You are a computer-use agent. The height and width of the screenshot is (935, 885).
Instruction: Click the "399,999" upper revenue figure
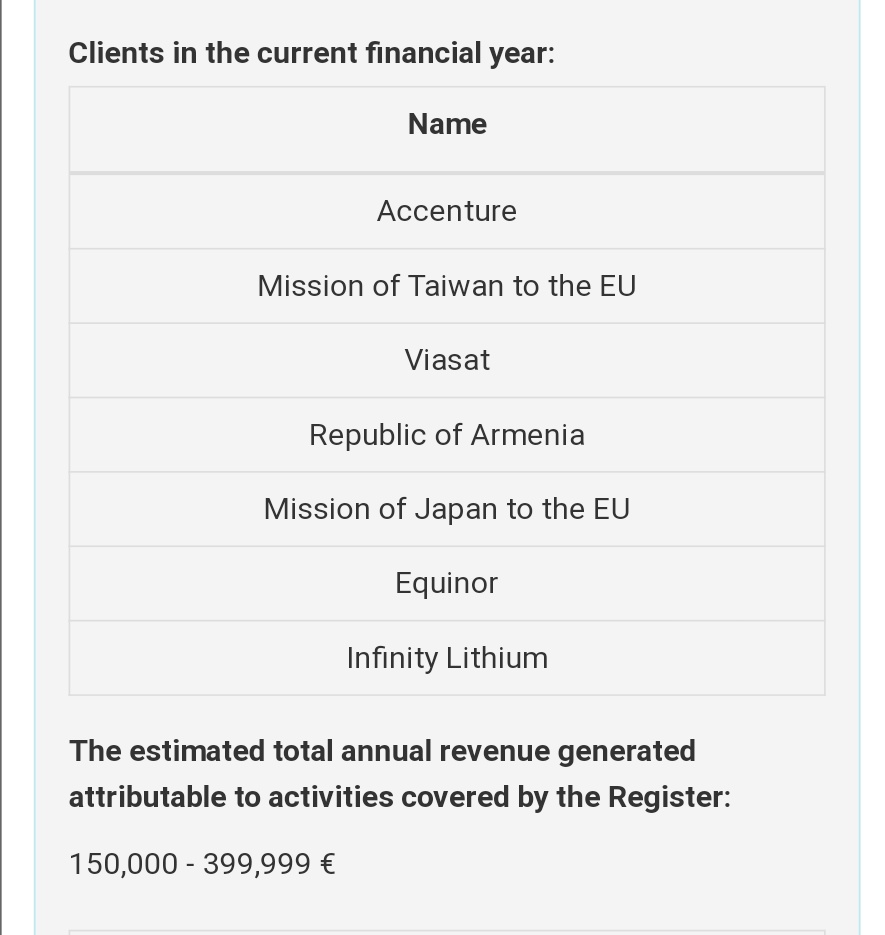[x=257, y=864]
